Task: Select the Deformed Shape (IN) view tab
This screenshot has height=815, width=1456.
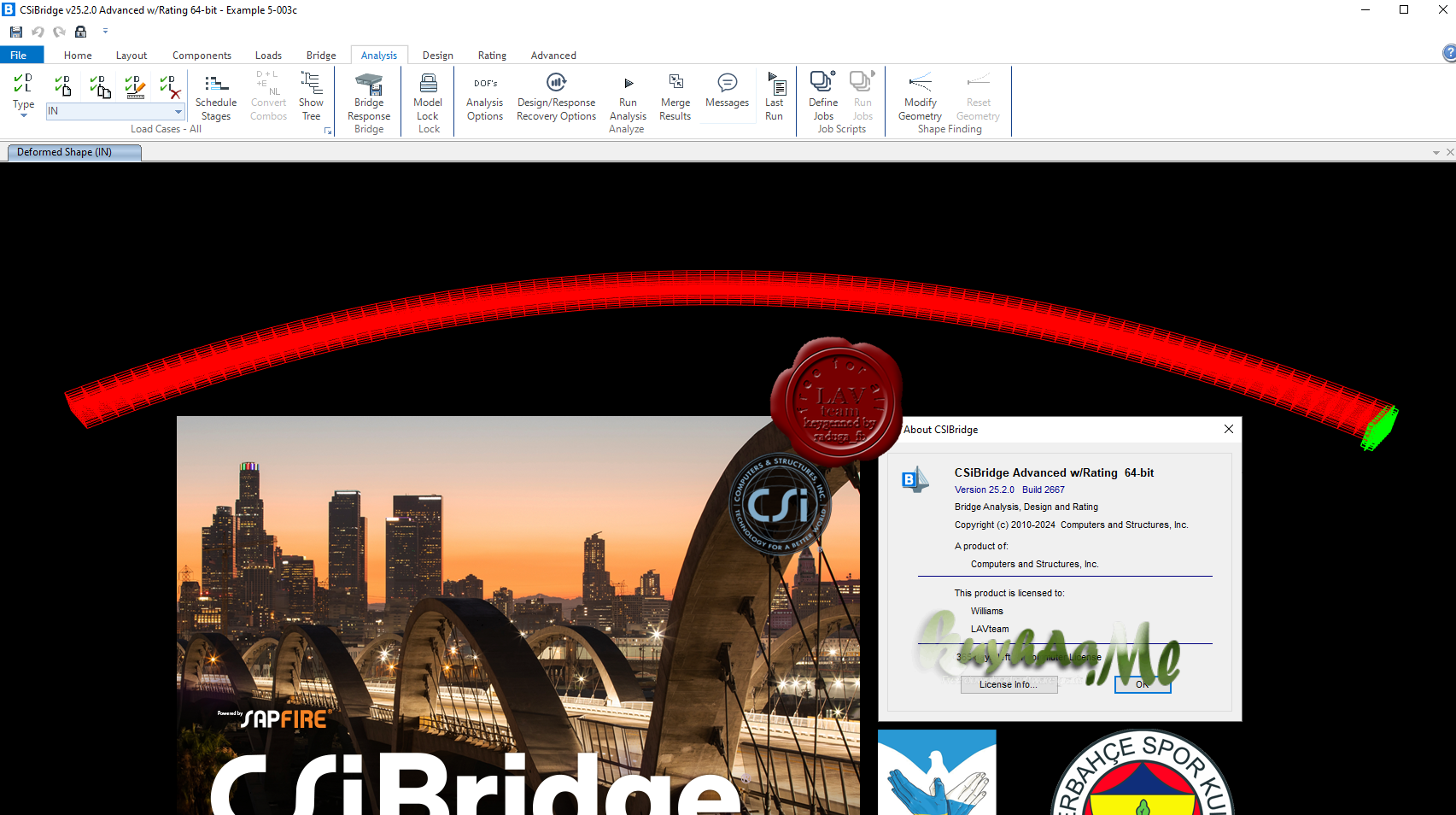Action: 74,152
